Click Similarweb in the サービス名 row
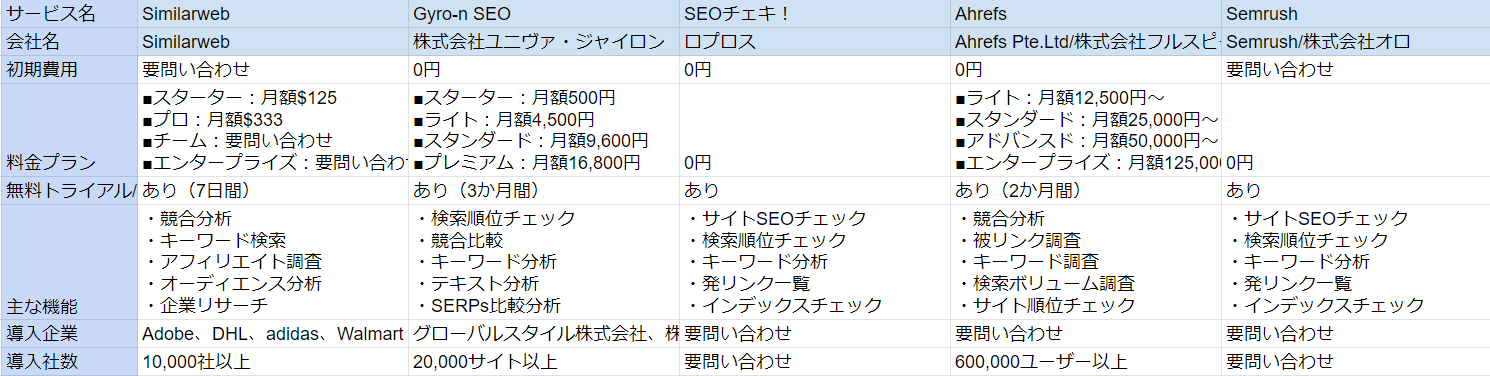The width and height of the screenshot is (1490, 376). (x=274, y=15)
